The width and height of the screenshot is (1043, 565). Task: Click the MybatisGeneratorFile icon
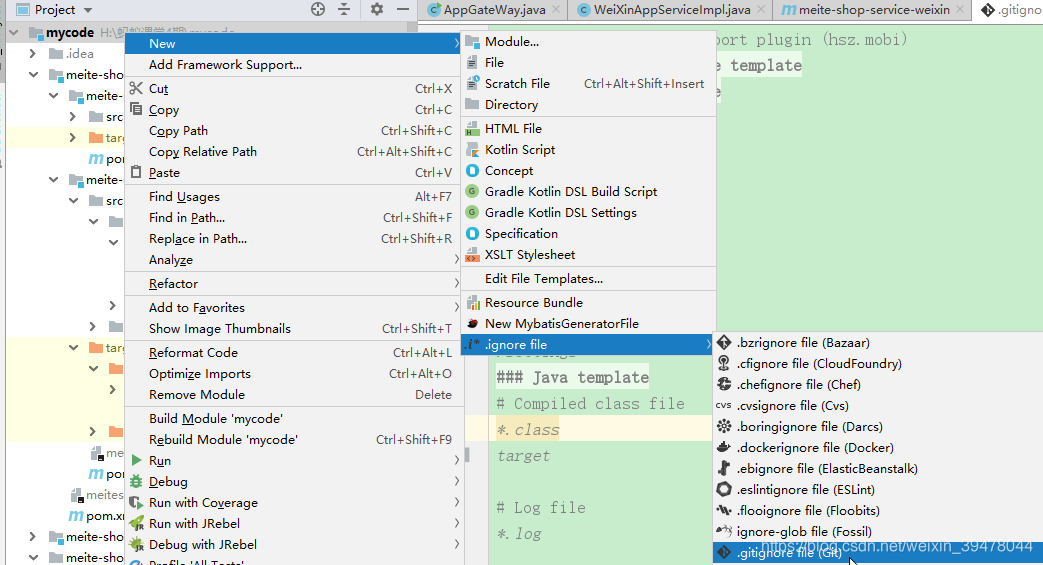(473, 323)
